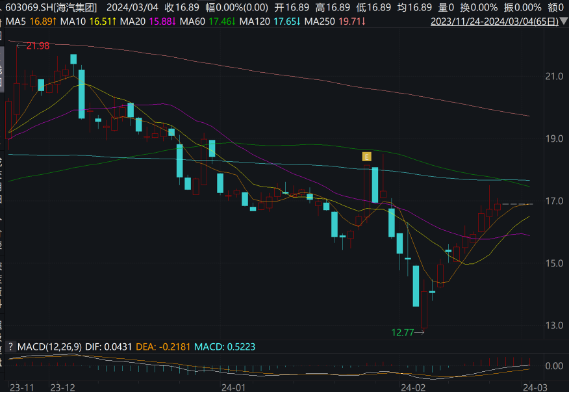Click the 21.0 price axis label
Viewport: 570px width, 393px height.
point(554,77)
